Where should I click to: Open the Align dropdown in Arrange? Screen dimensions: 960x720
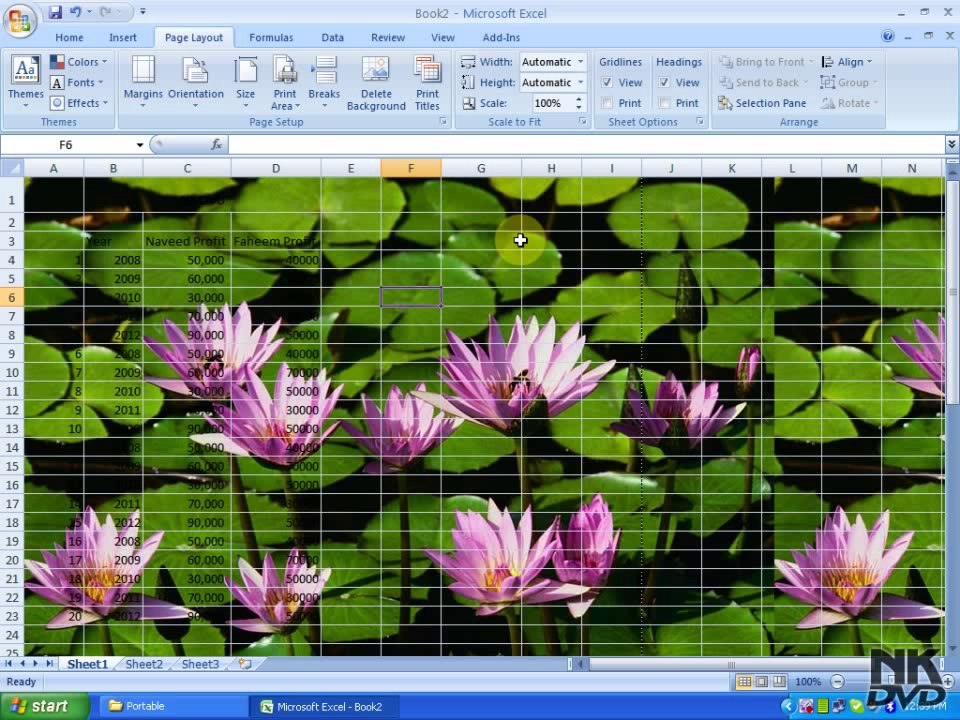pos(847,62)
